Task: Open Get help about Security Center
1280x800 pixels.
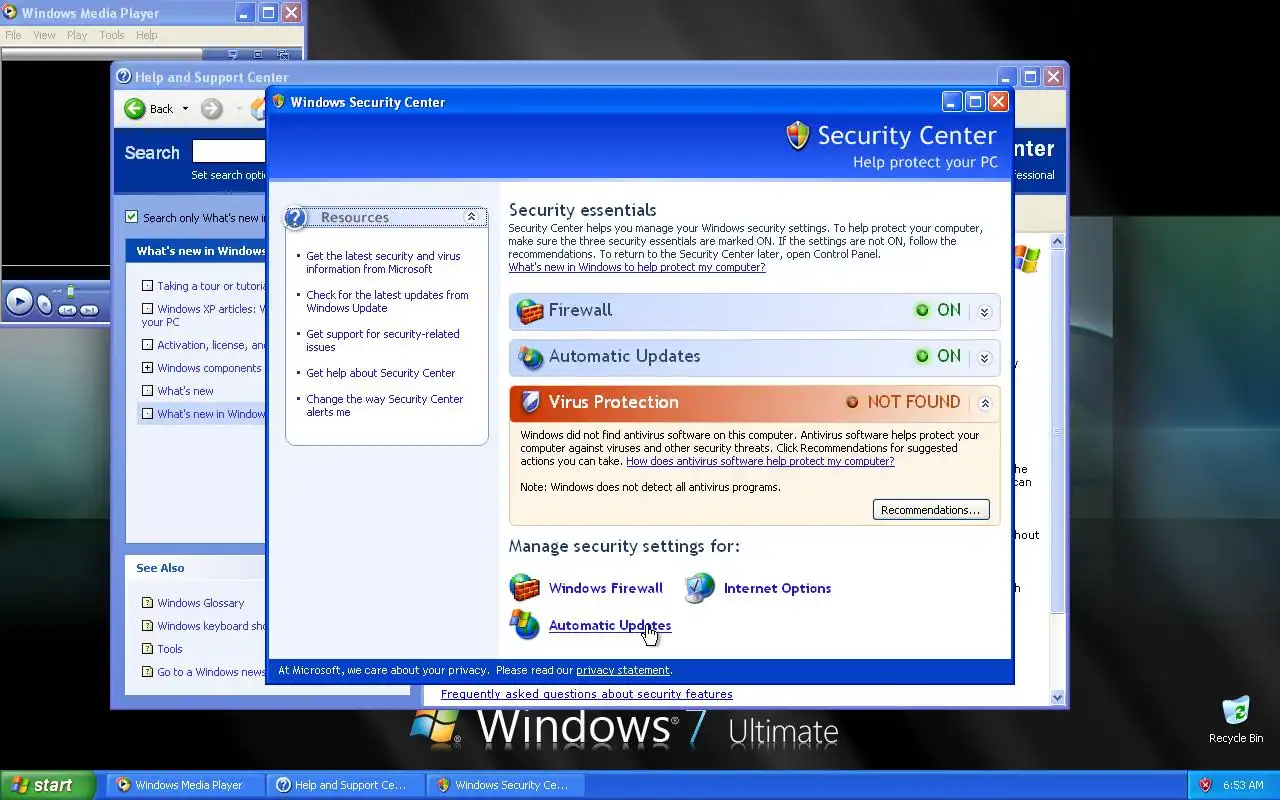Action: point(380,373)
